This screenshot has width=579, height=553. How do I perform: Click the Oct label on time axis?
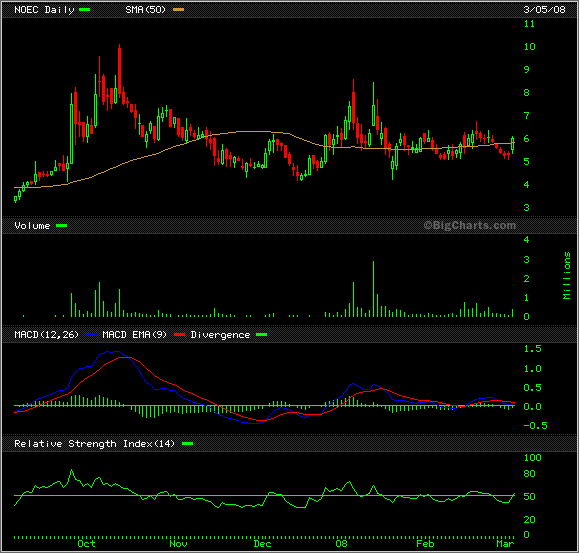point(86,543)
